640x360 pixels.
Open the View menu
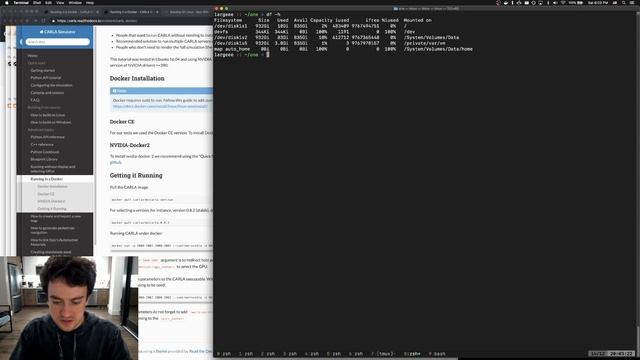pos(60,2)
